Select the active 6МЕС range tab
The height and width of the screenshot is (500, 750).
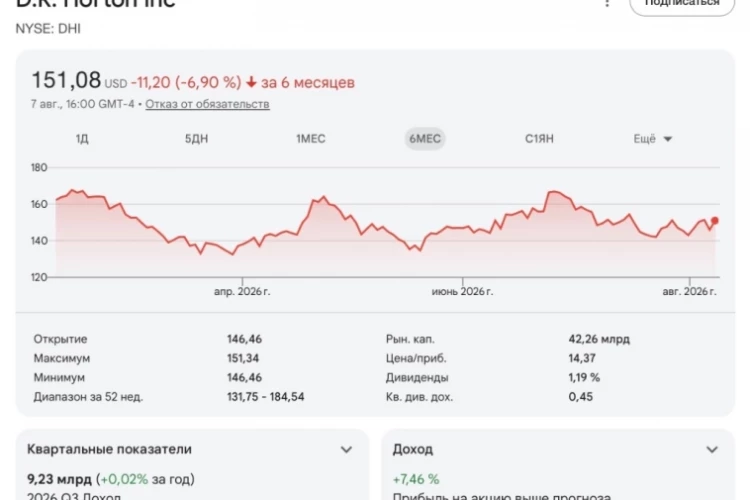pos(425,139)
